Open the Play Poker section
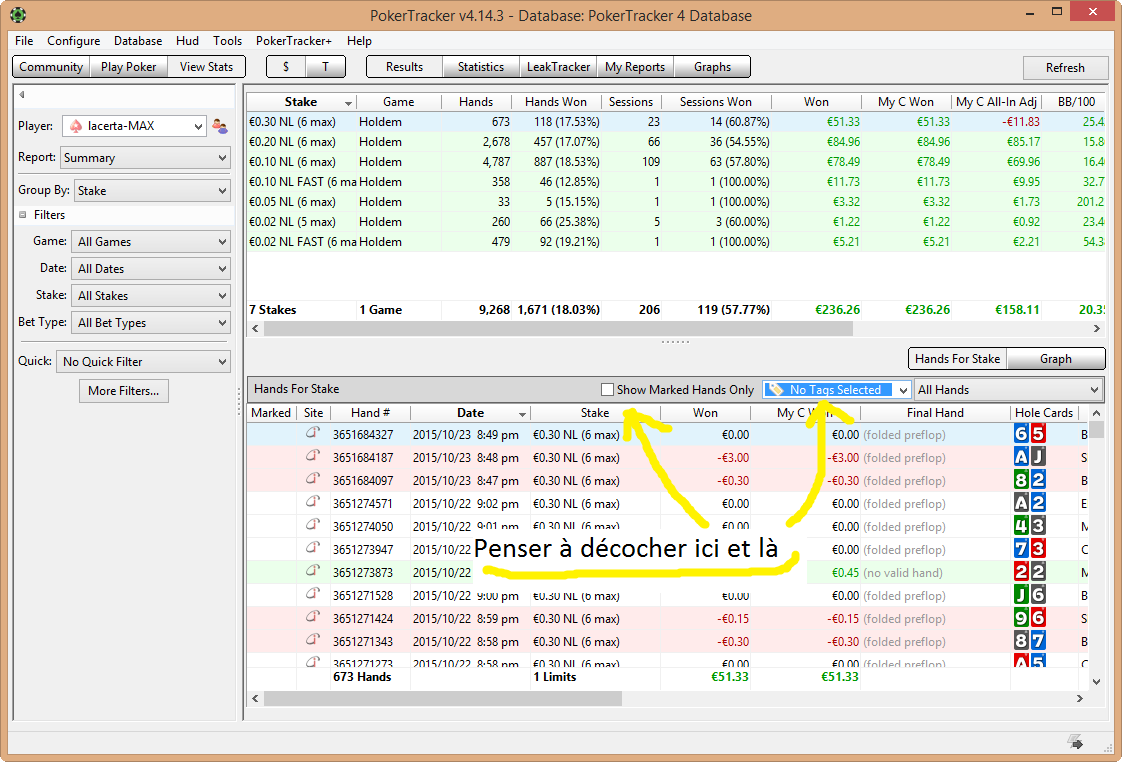1122x762 pixels. [x=128, y=67]
